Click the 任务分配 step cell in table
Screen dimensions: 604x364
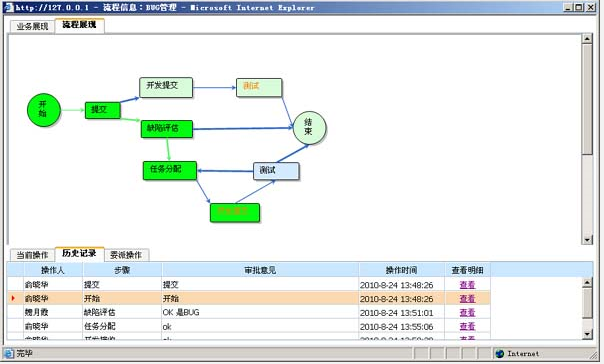(122, 326)
